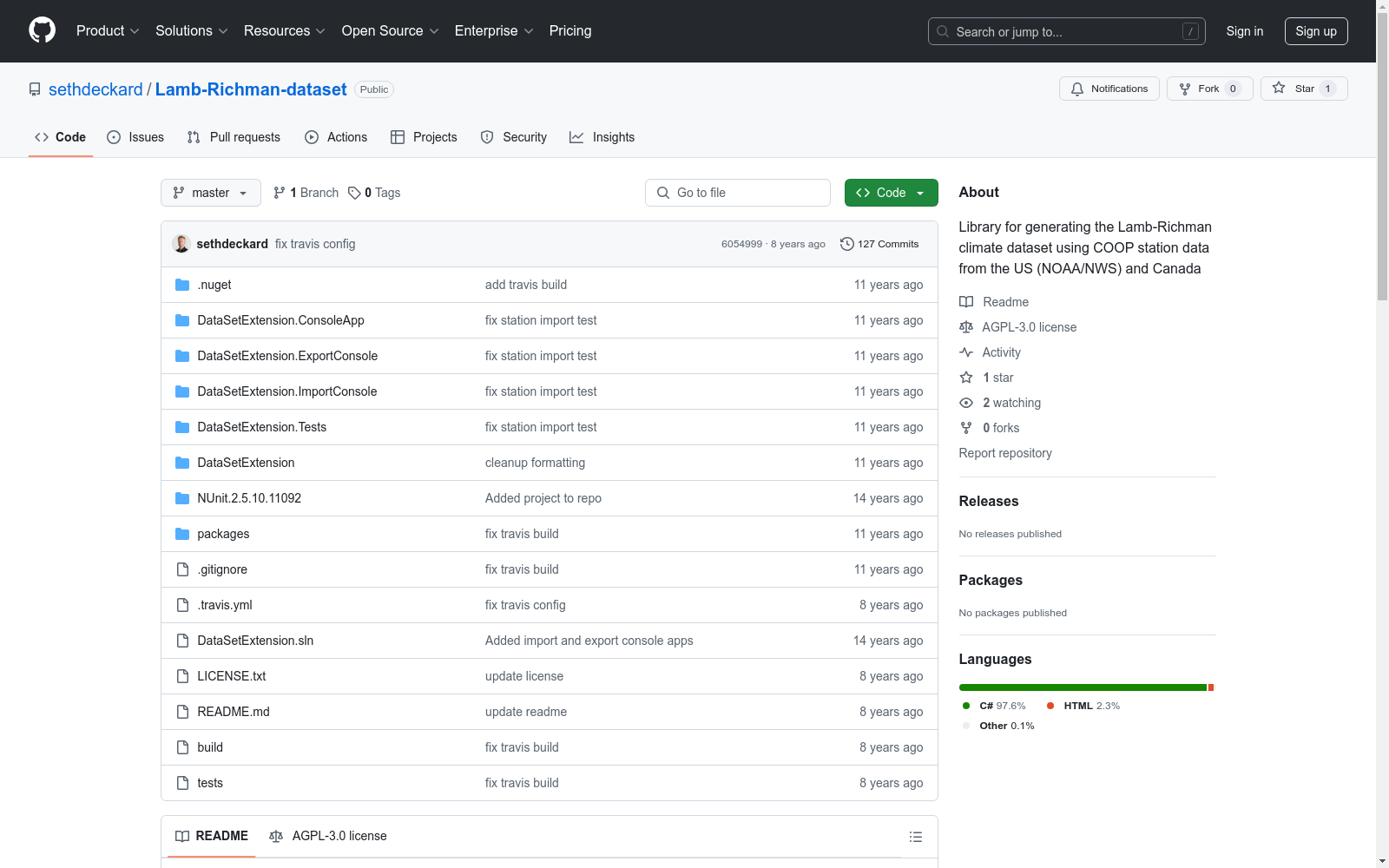Open the Report repository link
This screenshot has height=868, width=1389.
pyautogui.click(x=1005, y=453)
